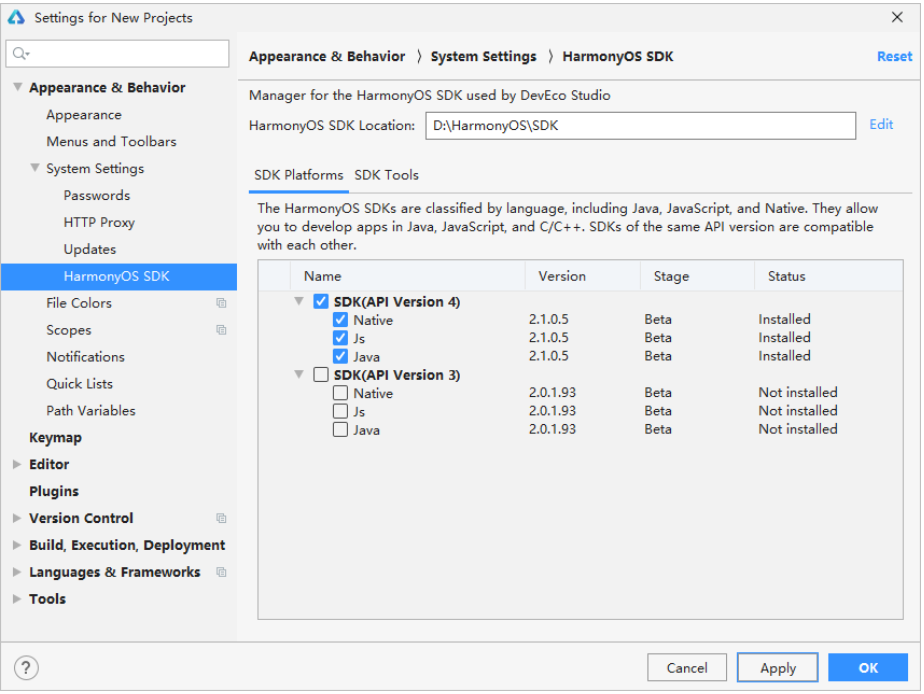
Task: Collapse the SDK(API Version 4) tree node
Action: click(x=298, y=301)
